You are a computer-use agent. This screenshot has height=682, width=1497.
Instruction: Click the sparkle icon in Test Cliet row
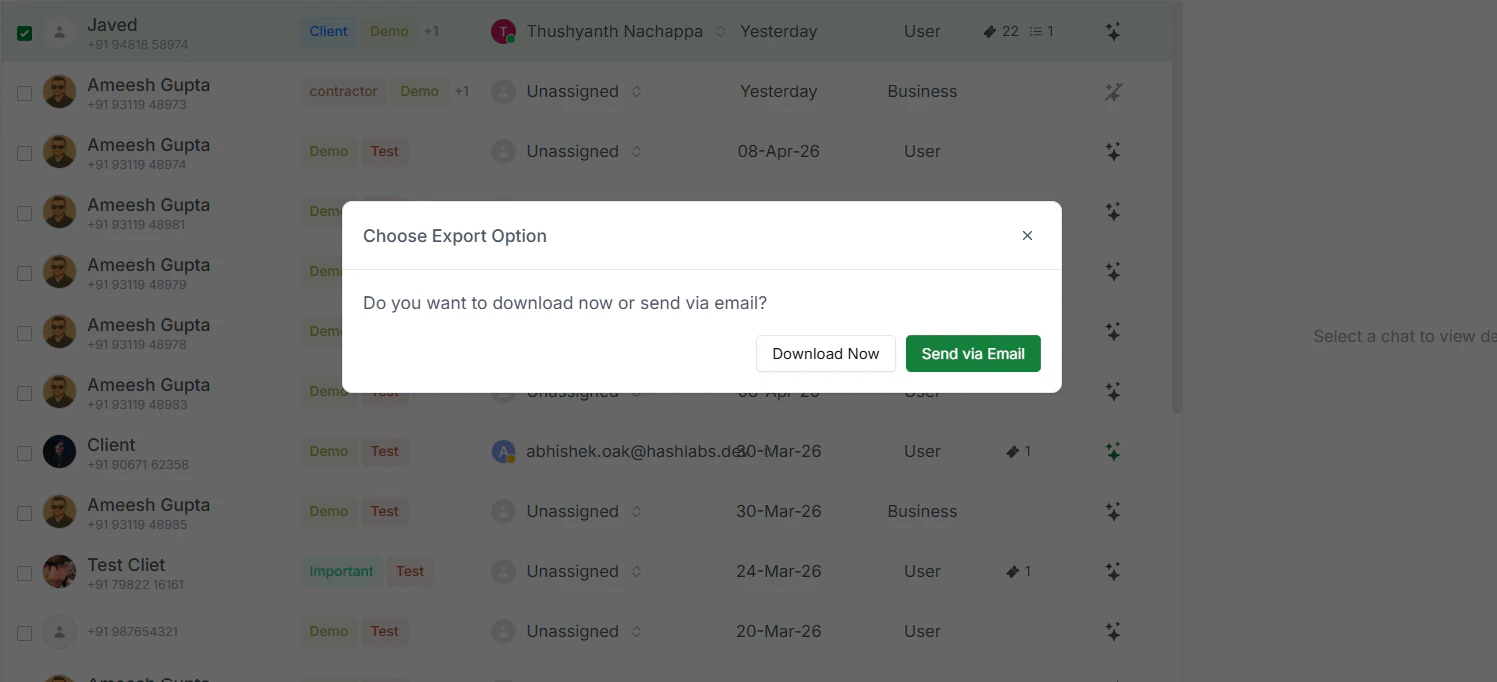pos(1113,571)
